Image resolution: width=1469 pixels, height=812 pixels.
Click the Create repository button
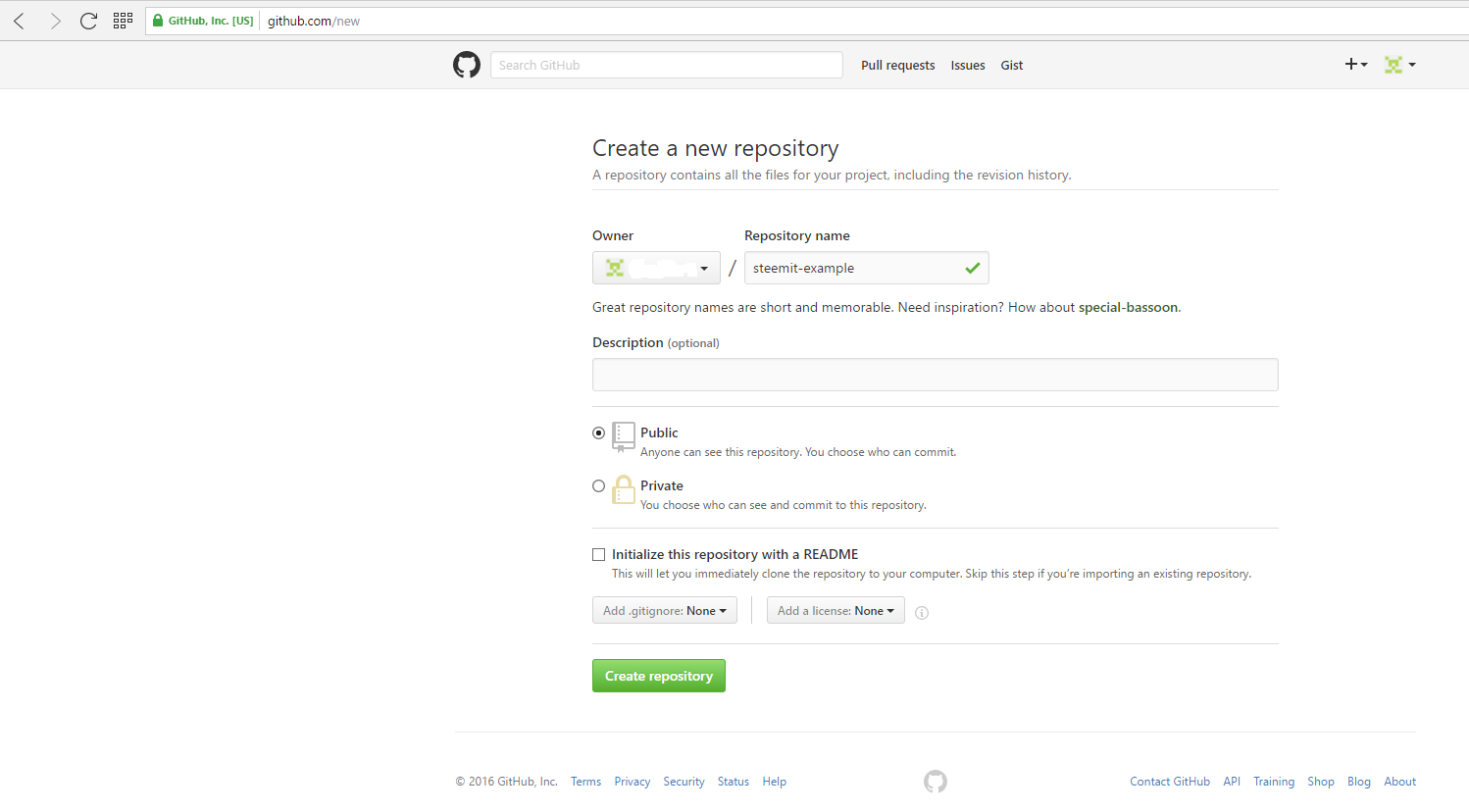pos(659,676)
